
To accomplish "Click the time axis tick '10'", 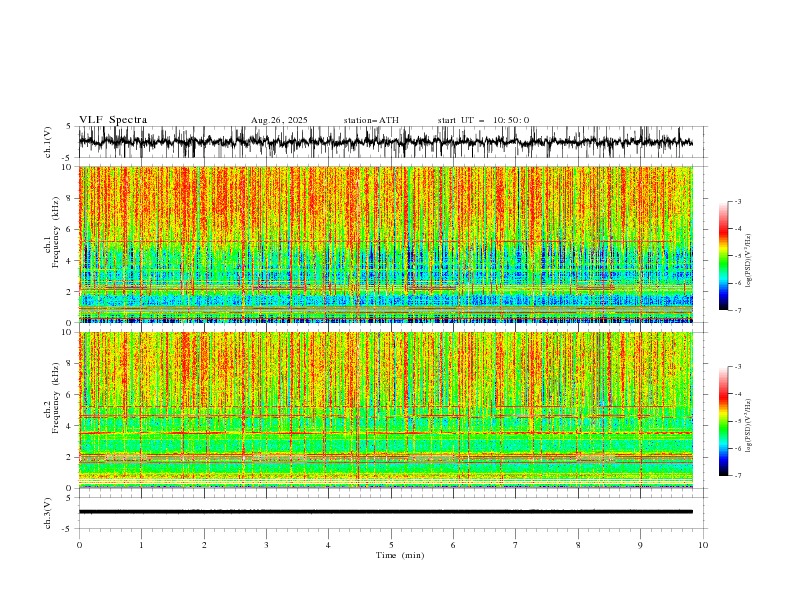I will click(703, 545).
